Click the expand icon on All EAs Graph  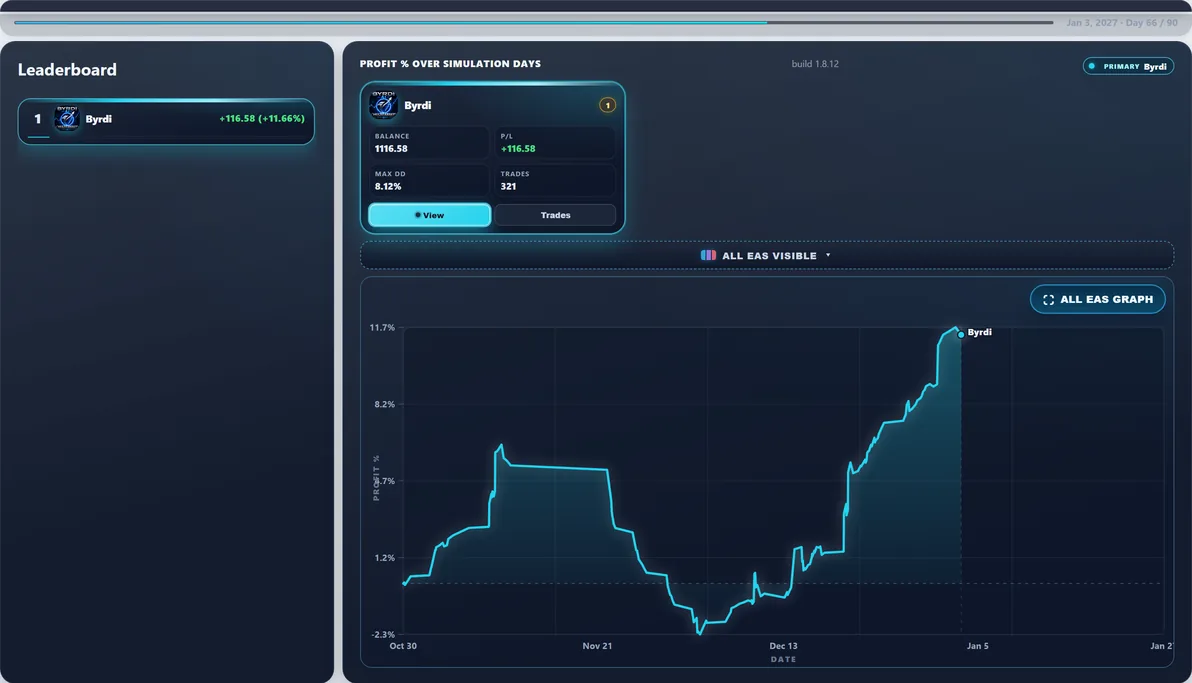tap(1048, 300)
